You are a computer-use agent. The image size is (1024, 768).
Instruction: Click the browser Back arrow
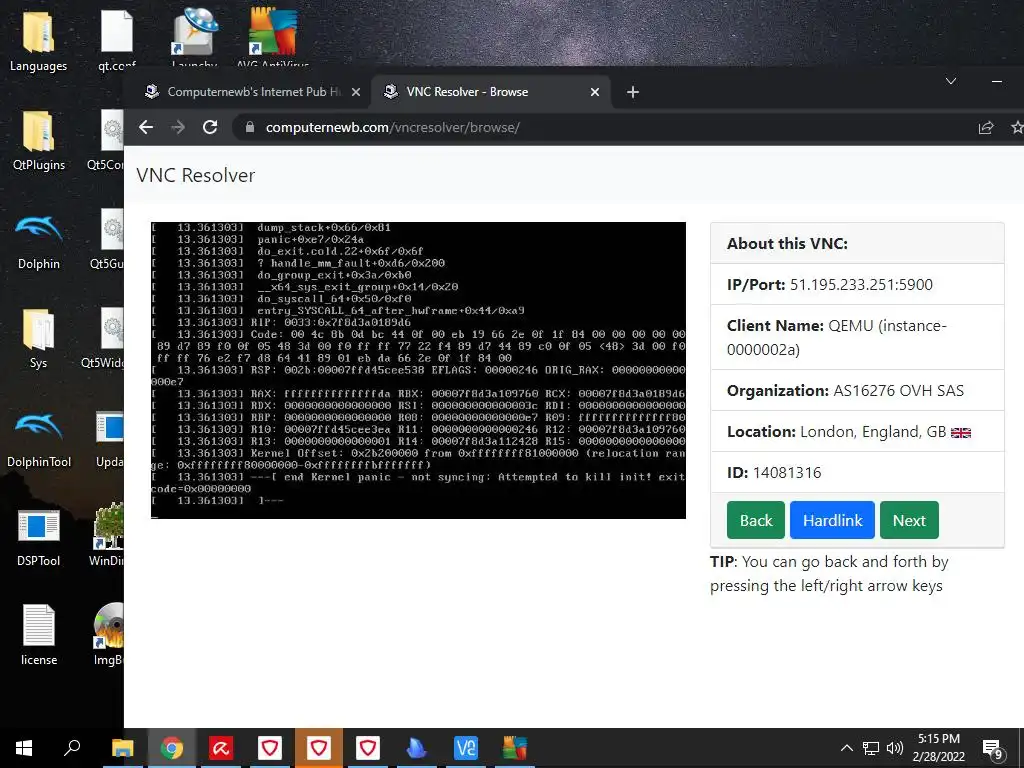coord(146,127)
